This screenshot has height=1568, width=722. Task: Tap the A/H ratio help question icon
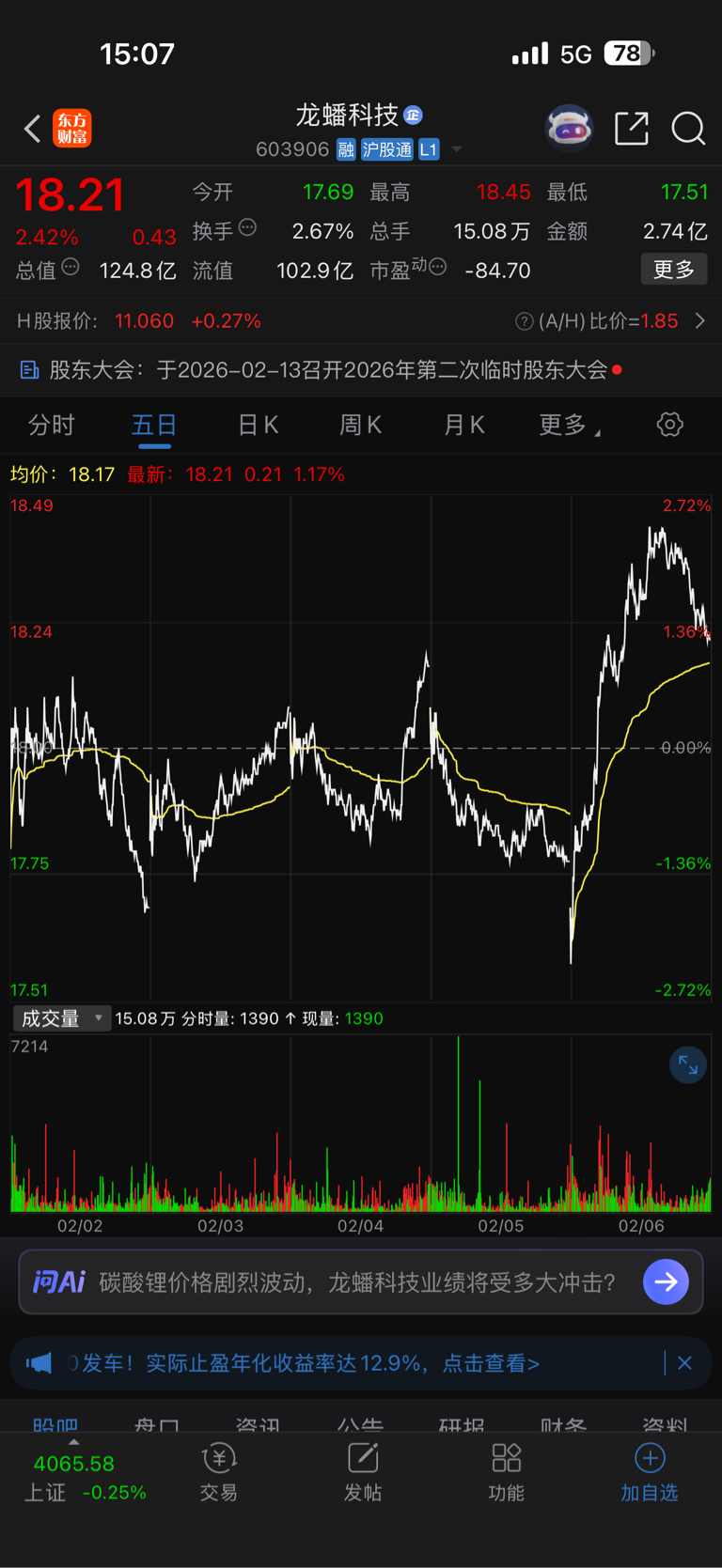[x=525, y=321]
